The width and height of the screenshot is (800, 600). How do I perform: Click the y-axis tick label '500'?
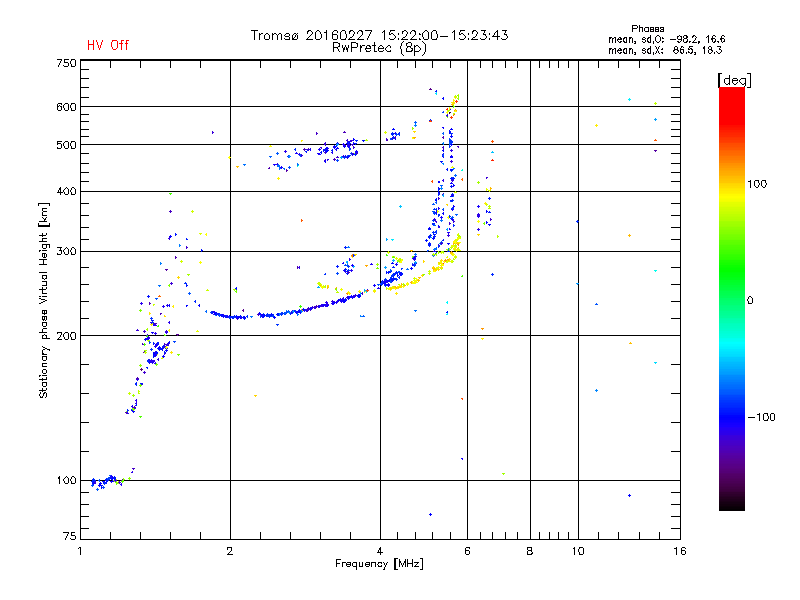coord(66,145)
